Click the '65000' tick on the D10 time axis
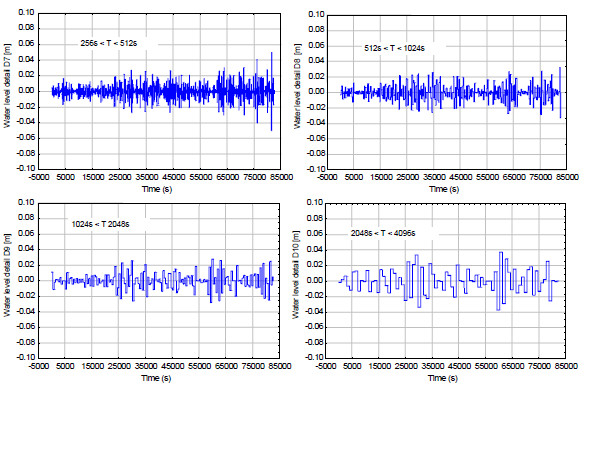The width and height of the screenshot is (601, 469). (x=512, y=366)
